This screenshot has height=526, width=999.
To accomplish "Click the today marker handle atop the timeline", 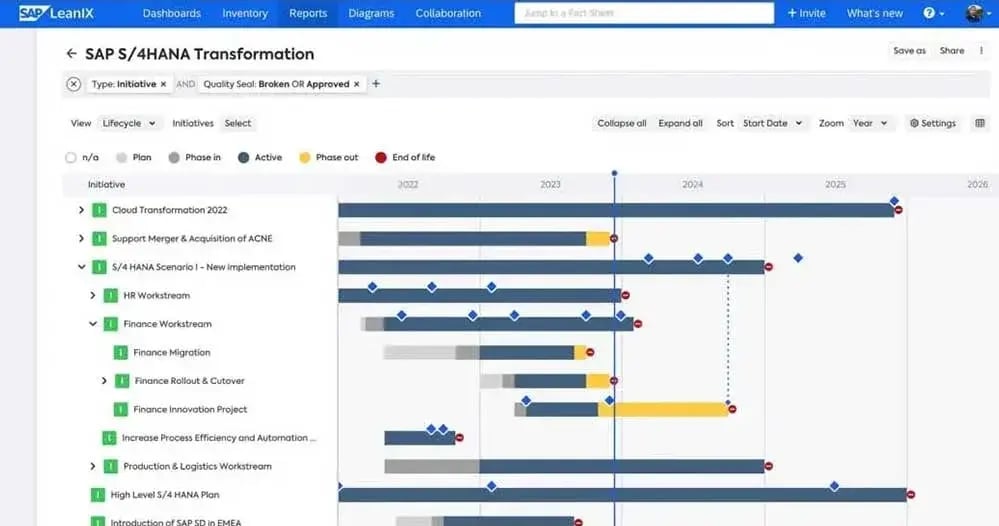I will [614, 173].
